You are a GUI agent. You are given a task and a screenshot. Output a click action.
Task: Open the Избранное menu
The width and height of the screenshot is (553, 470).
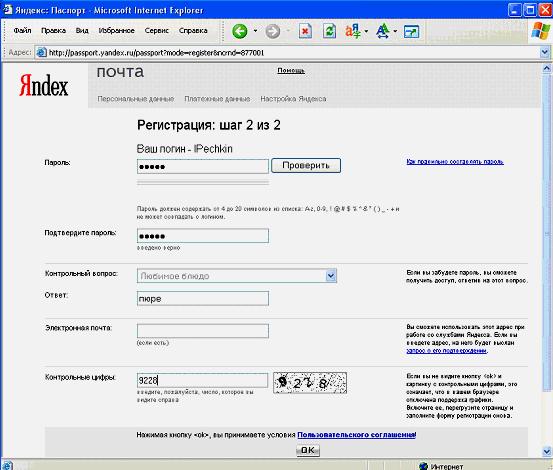116,31
